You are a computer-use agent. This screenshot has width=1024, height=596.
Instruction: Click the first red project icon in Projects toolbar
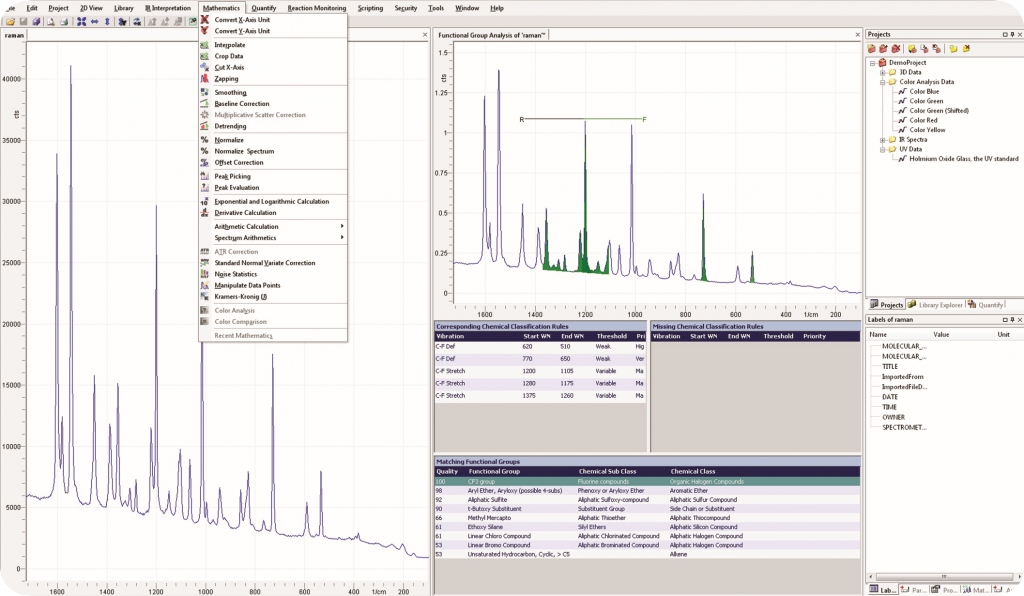871,48
